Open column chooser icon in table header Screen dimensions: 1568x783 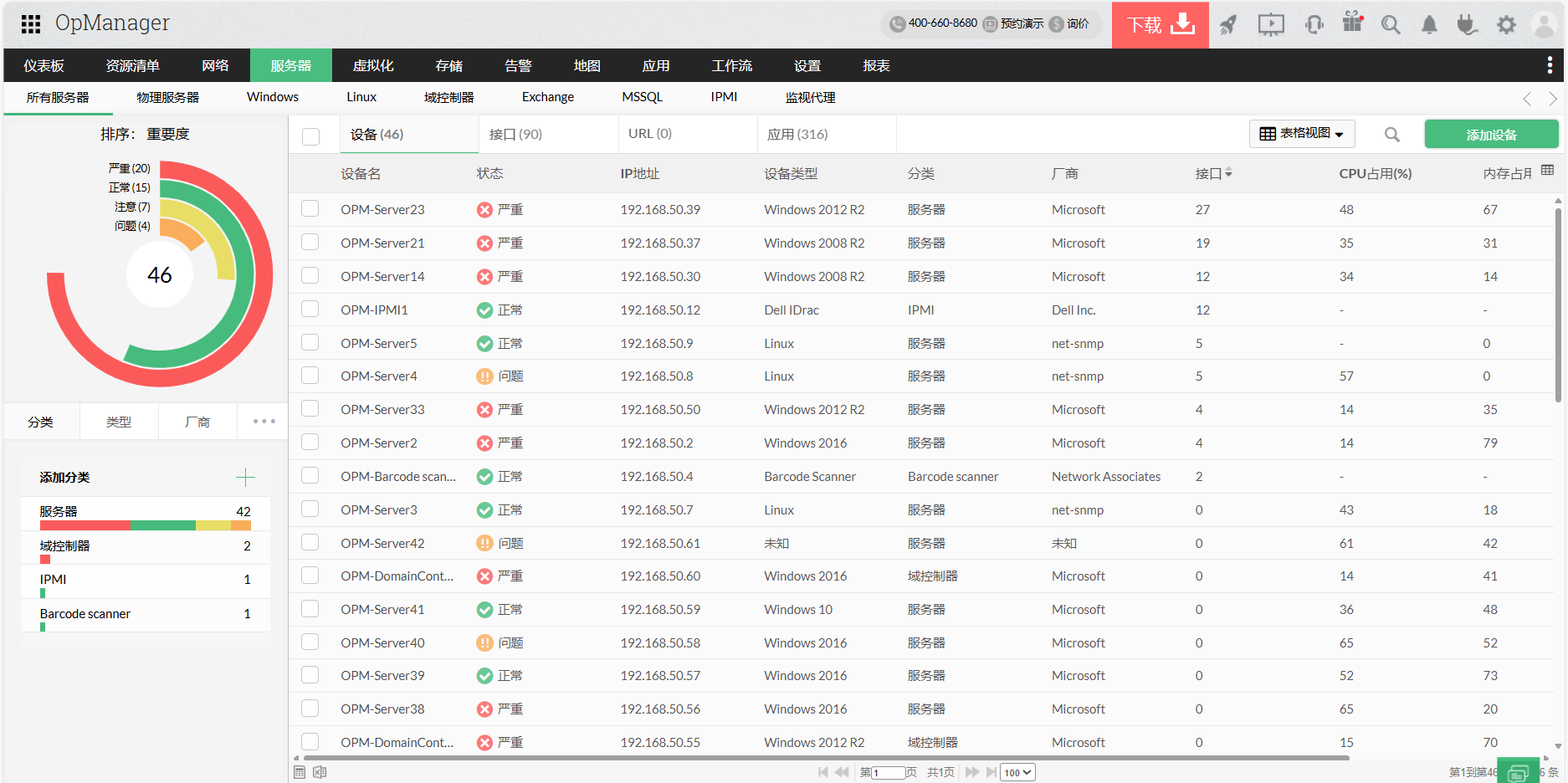tap(1548, 170)
